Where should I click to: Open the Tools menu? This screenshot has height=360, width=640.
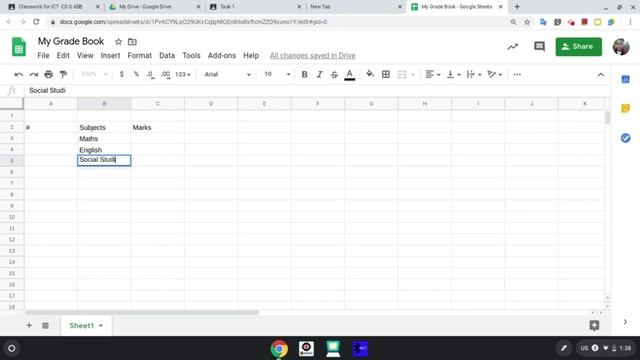click(x=191, y=56)
